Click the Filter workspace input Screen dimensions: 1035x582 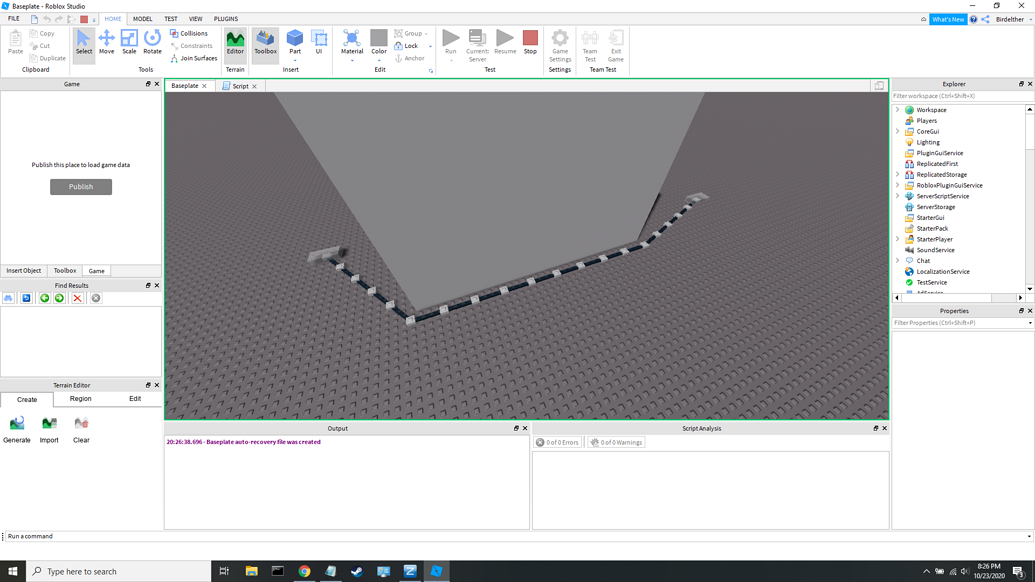[x=962, y=96]
